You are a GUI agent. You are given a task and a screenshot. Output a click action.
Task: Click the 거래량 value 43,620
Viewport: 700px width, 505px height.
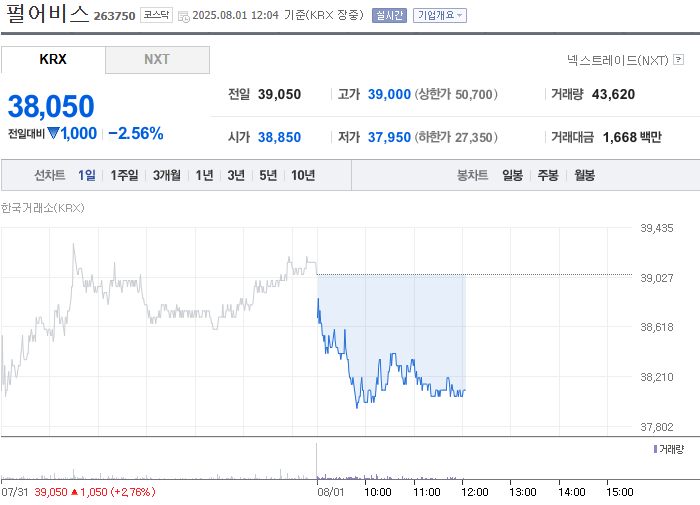pyautogui.click(x=613, y=94)
